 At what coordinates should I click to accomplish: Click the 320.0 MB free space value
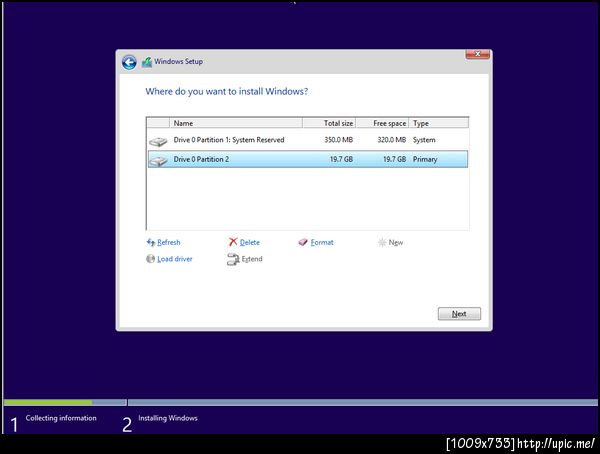coord(391,140)
